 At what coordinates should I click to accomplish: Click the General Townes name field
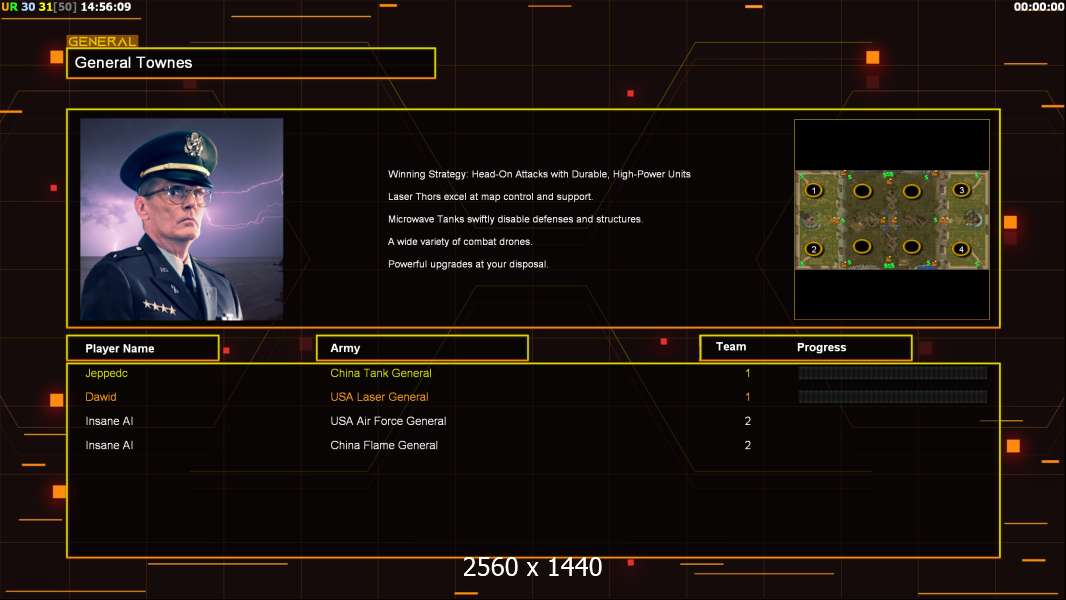[251, 63]
